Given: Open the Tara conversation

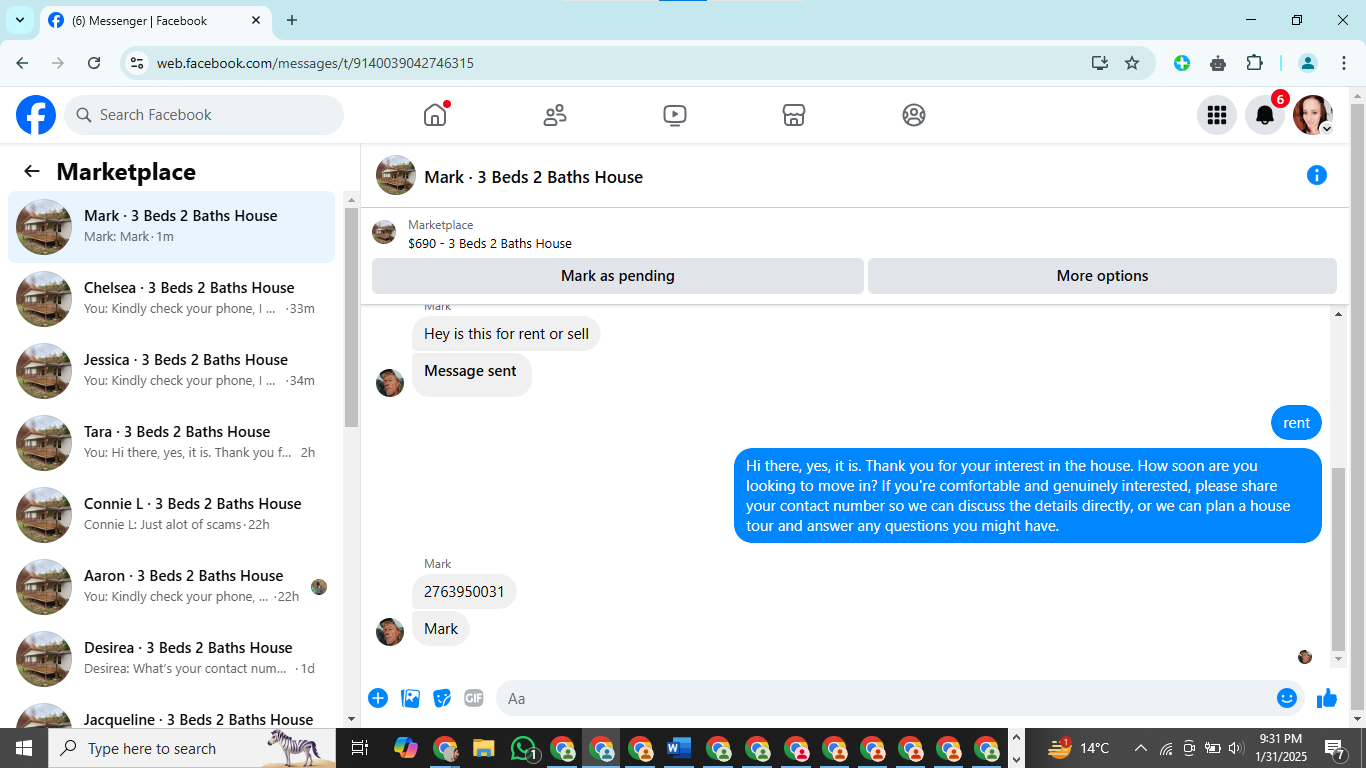Looking at the screenshot, I should [172, 443].
